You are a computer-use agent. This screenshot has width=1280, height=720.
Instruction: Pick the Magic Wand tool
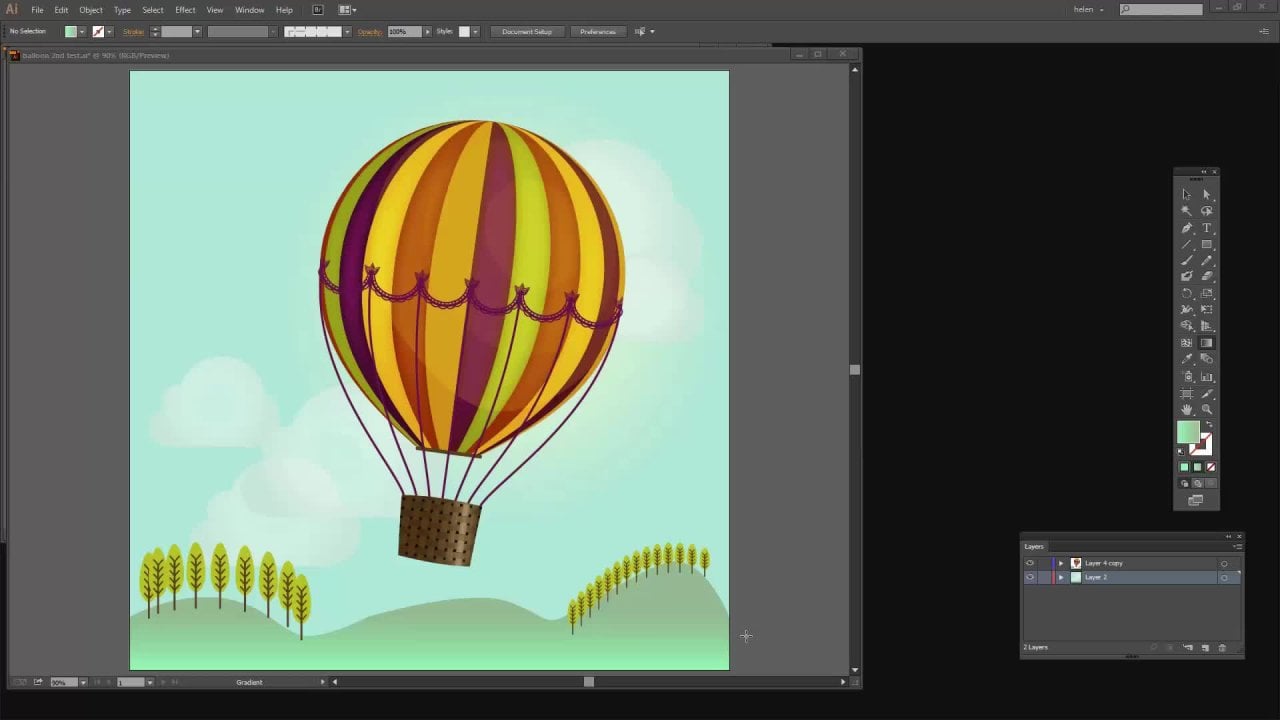point(1187,211)
